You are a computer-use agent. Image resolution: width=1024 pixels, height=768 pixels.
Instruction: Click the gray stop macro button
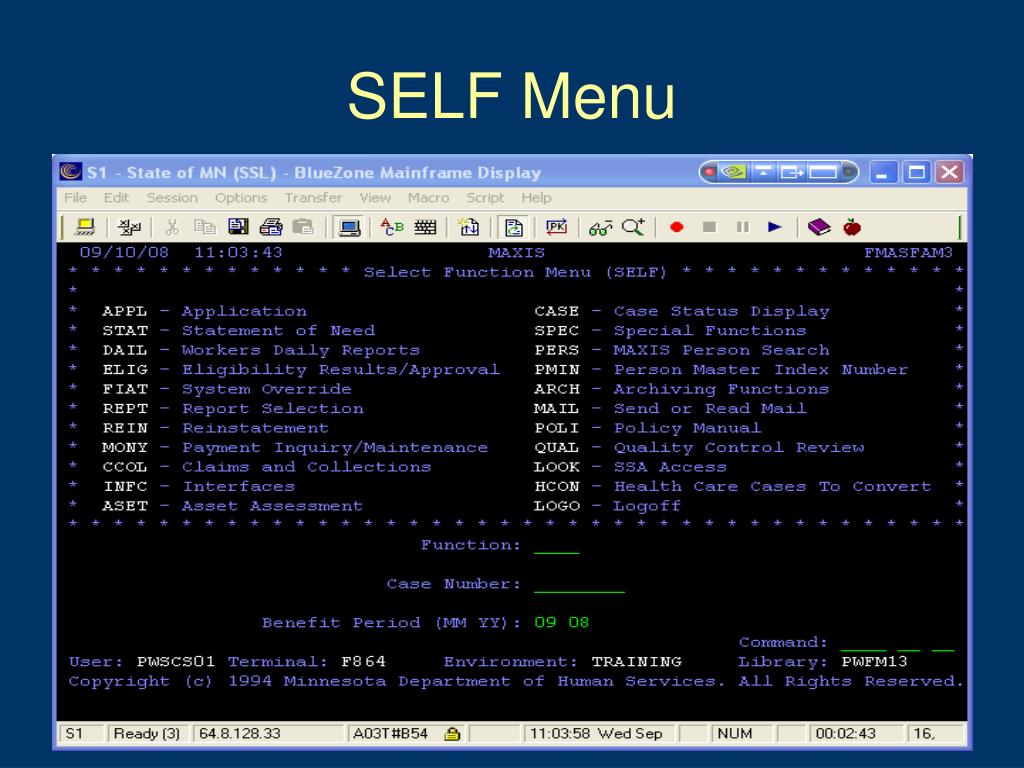click(709, 227)
